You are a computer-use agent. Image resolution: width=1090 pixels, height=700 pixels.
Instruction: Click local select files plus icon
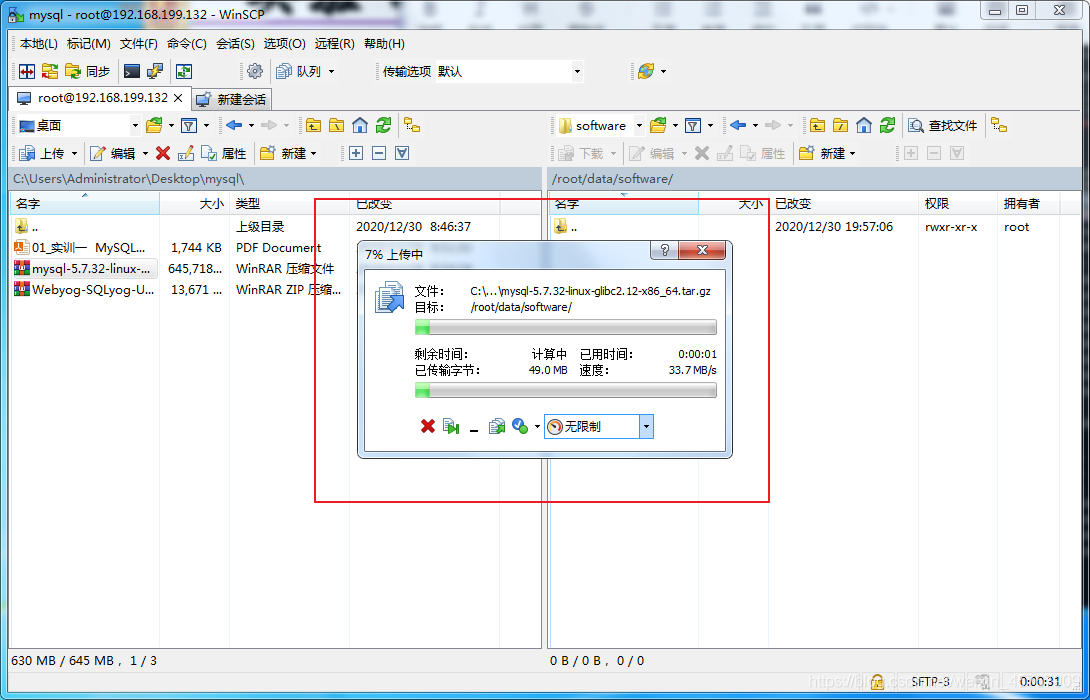[356, 153]
